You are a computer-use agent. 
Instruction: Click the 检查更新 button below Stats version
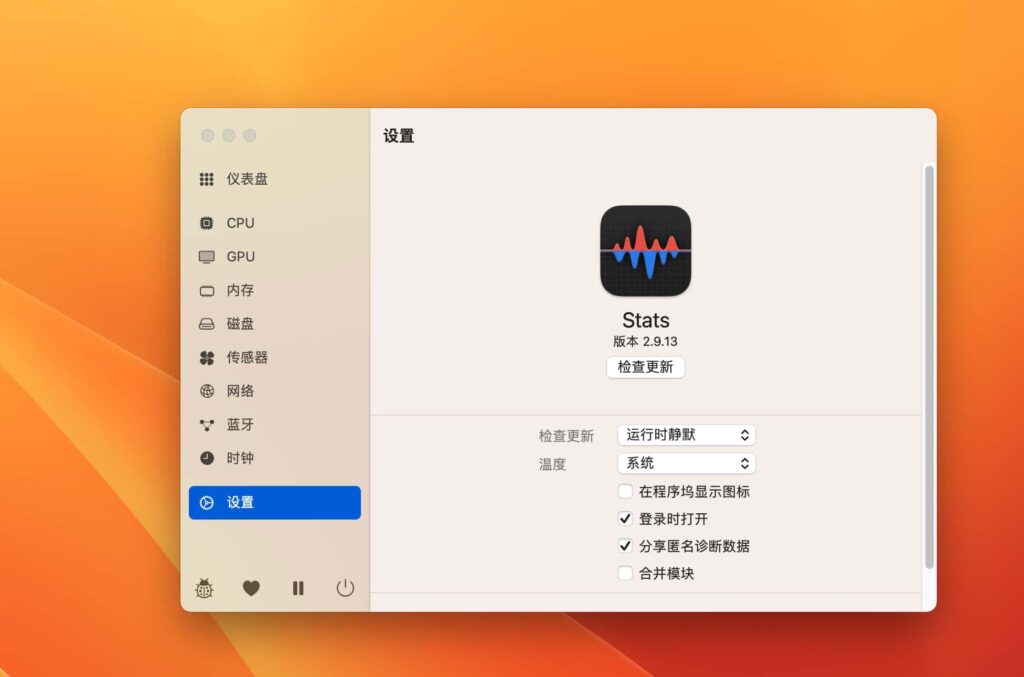(x=645, y=367)
